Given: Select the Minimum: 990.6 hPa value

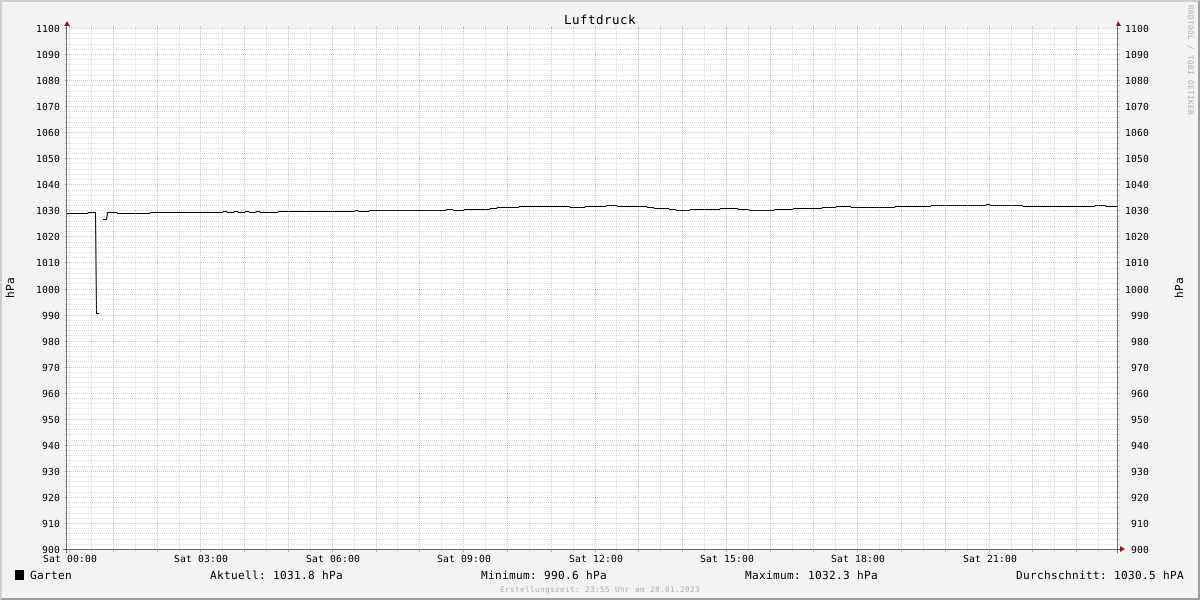Looking at the screenshot, I should (543, 575).
